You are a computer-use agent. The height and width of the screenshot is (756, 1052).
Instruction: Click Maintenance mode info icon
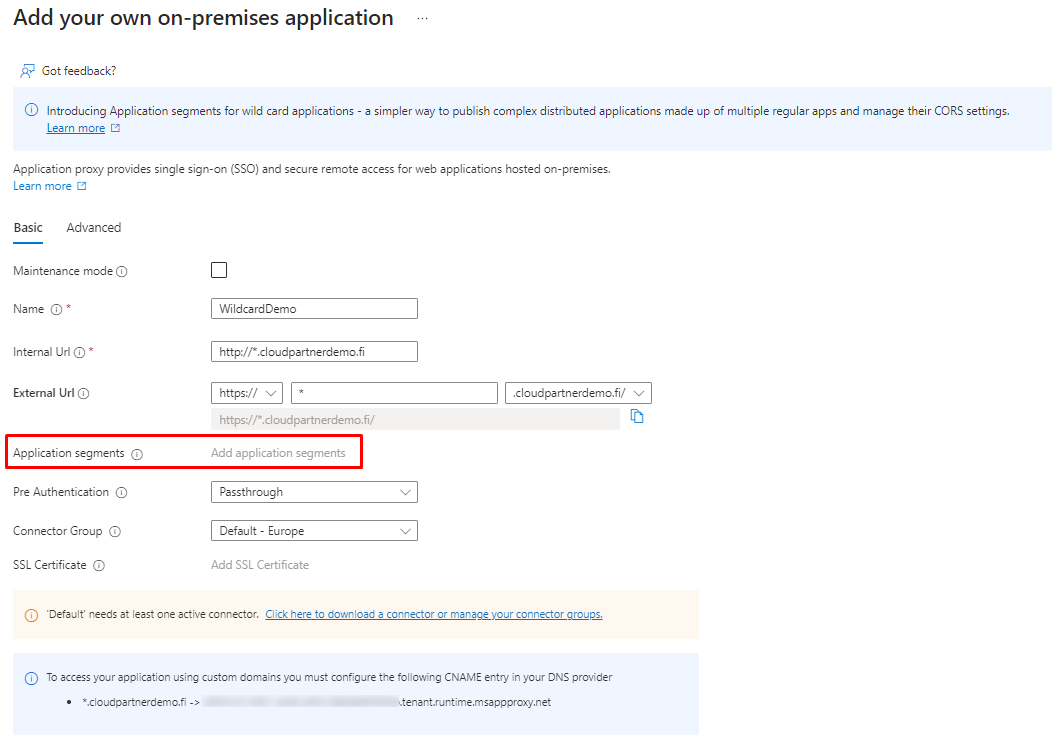[x=122, y=272]
